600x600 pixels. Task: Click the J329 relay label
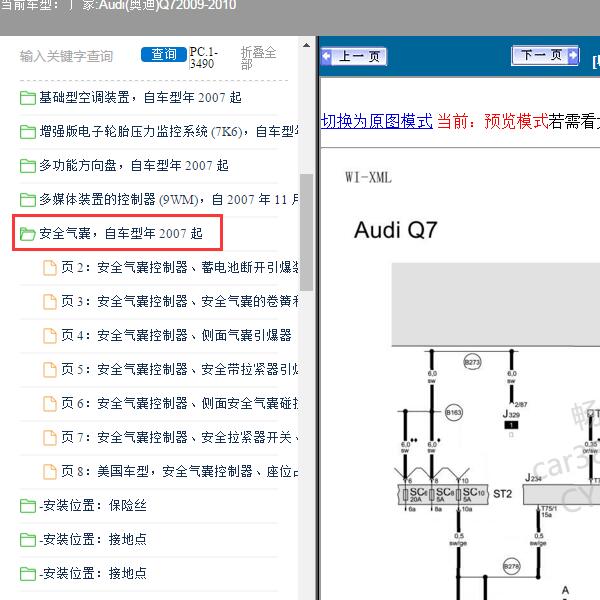click(x=511, y=414)
